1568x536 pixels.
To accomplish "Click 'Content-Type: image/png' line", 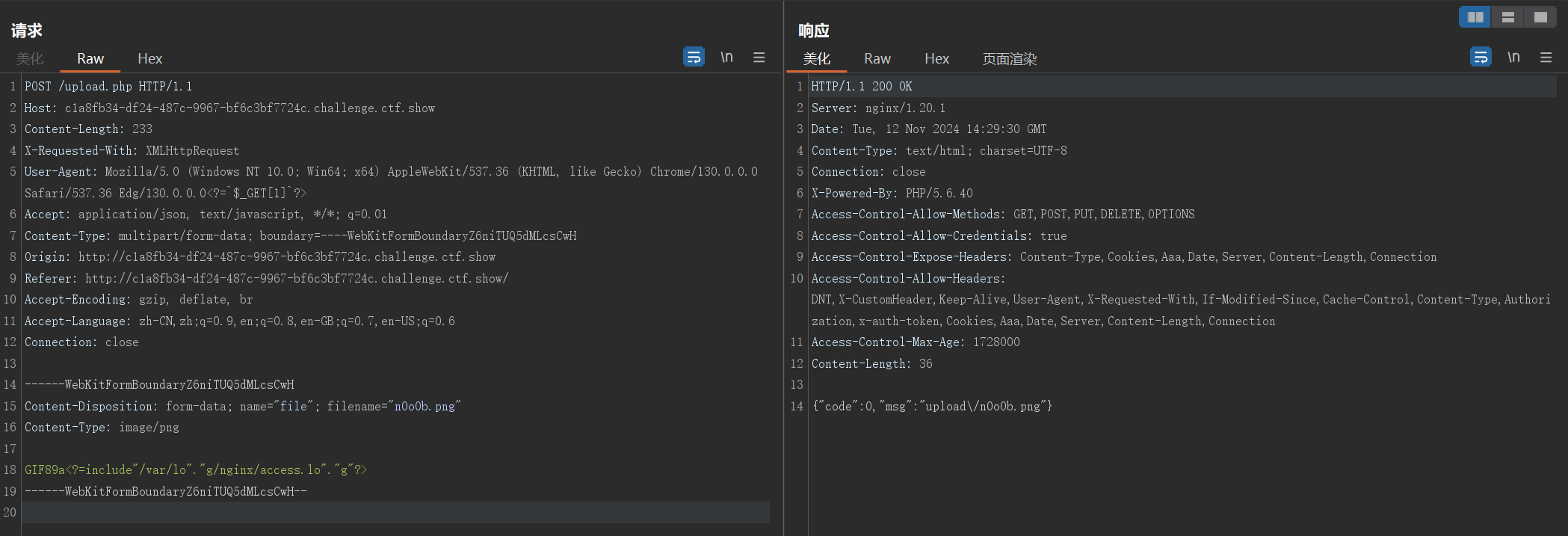I will 102,427.
